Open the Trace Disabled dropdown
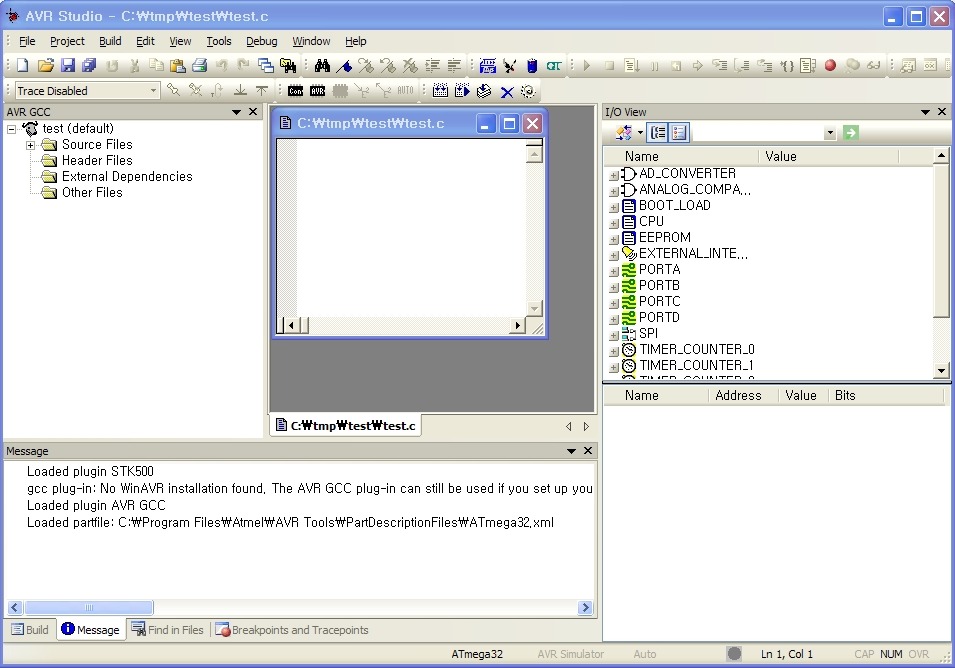The width and height of the screenshot is (955, 668). click(154, 91)
